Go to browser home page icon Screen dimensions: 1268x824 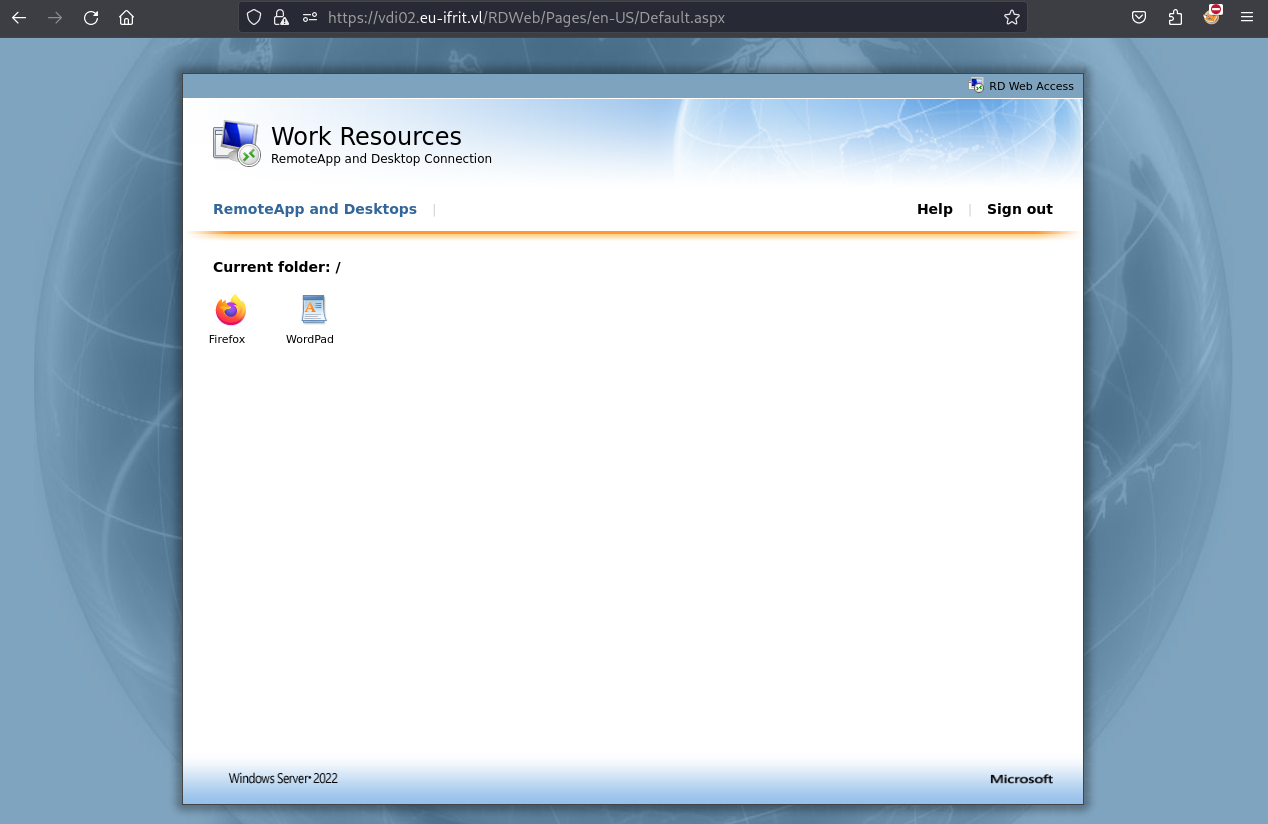click(x=126, y=17)
